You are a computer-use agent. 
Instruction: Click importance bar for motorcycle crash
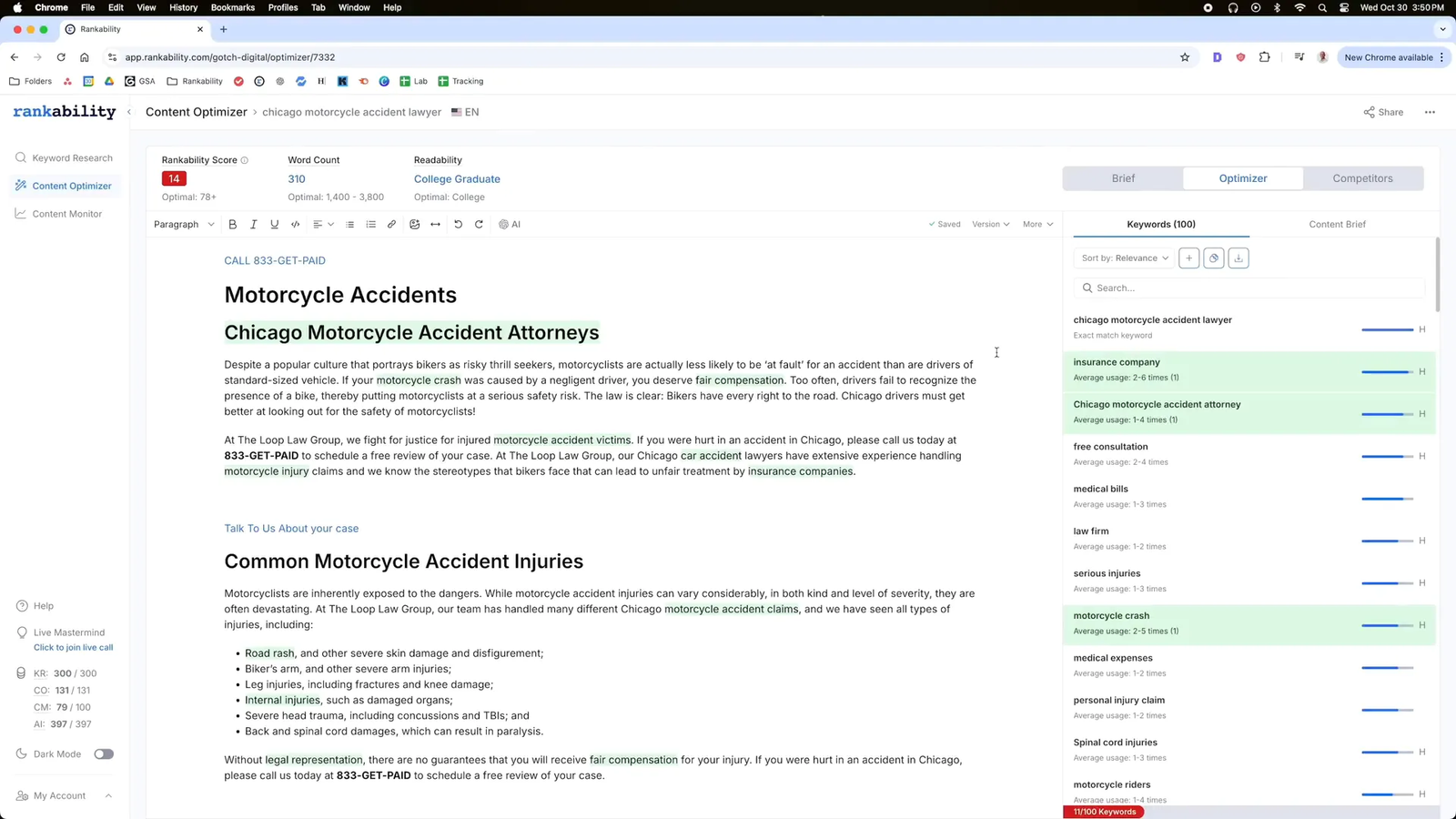pos(1388,626)
